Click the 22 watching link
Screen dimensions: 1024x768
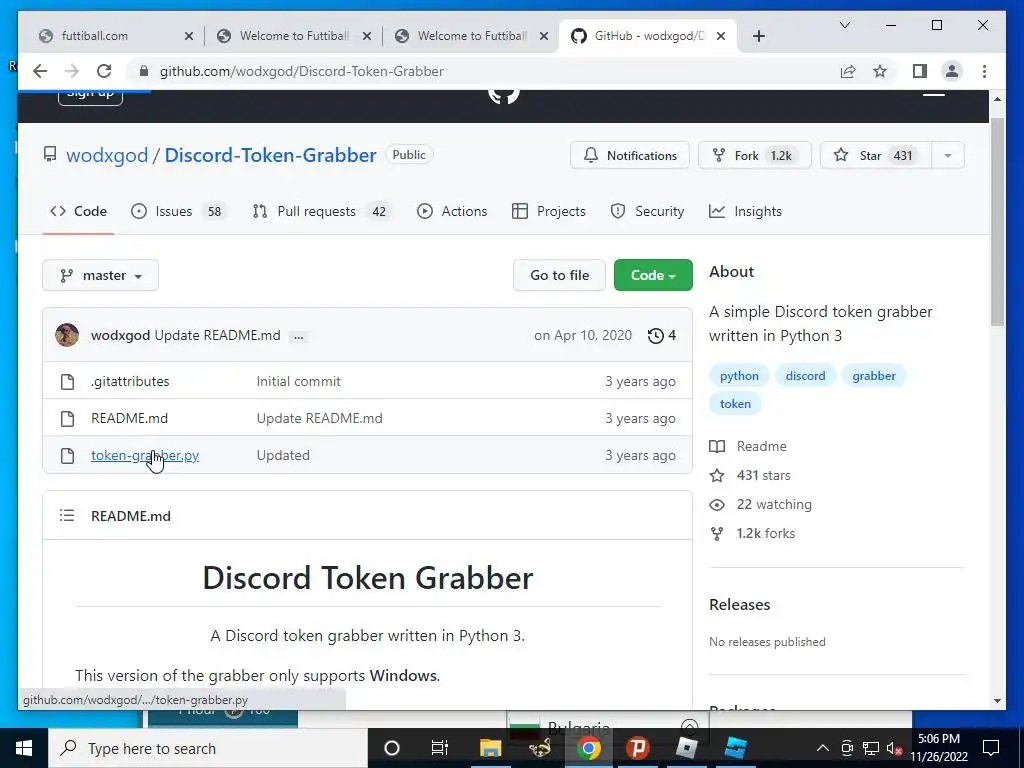761,505
